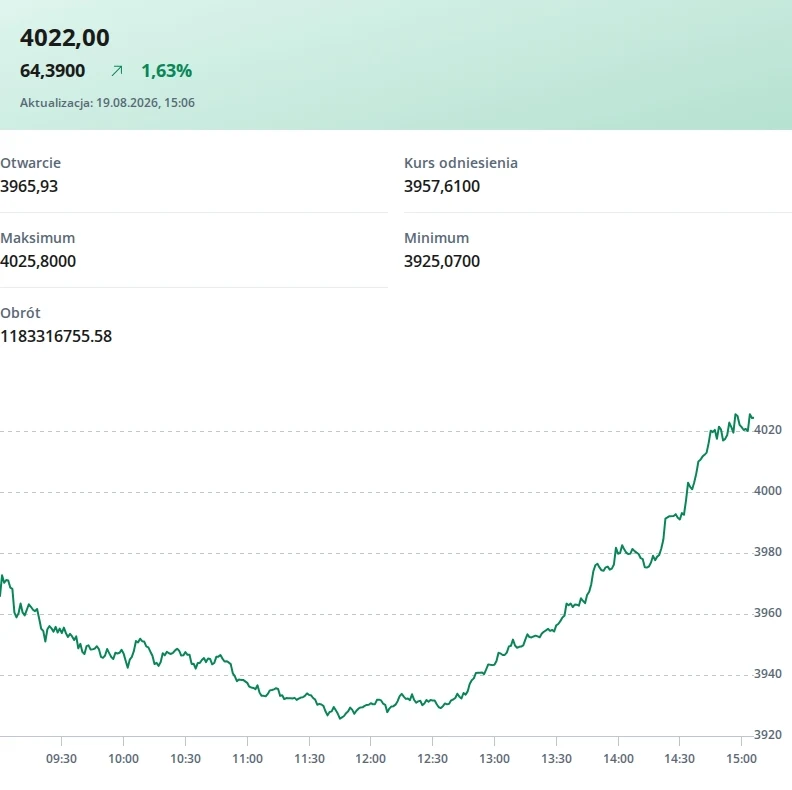792x790 pixels.
Task: Click the Kurs odniesienia value 3957,6100
Action: (442, 186)
